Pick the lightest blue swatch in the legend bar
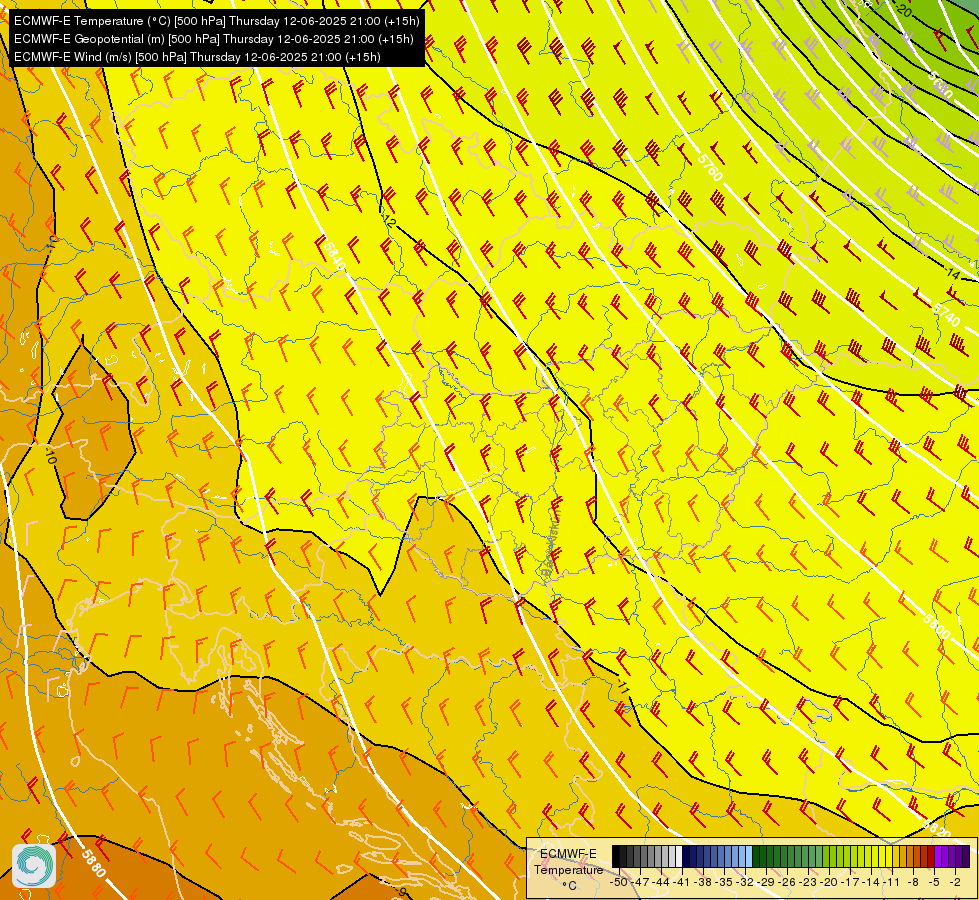The height and width of the screenshot is (900, 979). coord(749,856)
